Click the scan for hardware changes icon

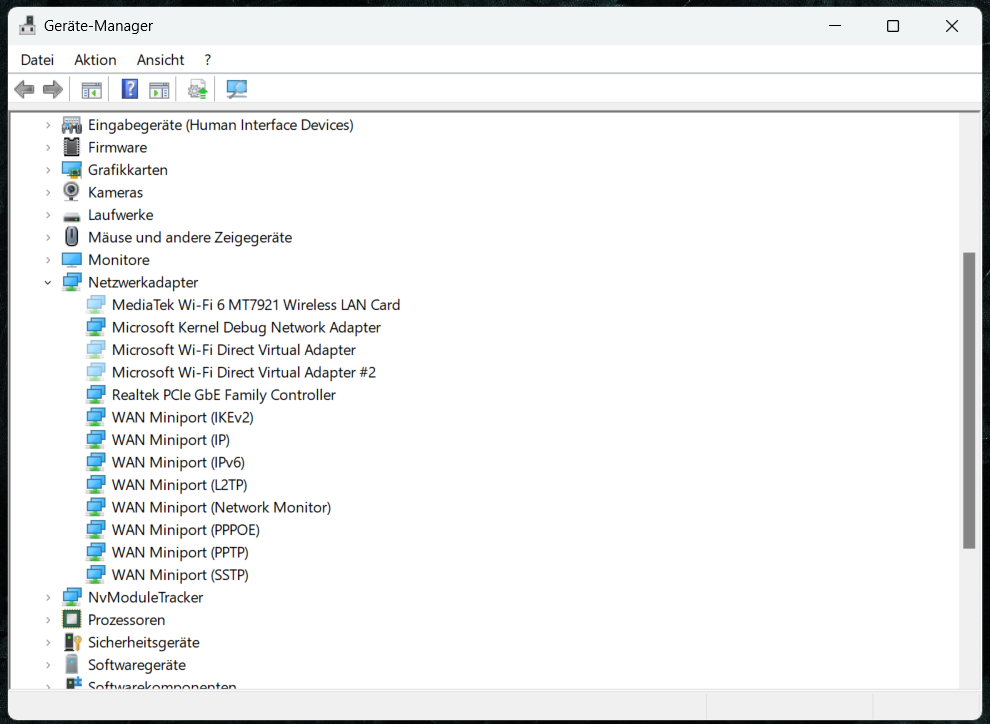pyautogui.click(x=237, y=90)
